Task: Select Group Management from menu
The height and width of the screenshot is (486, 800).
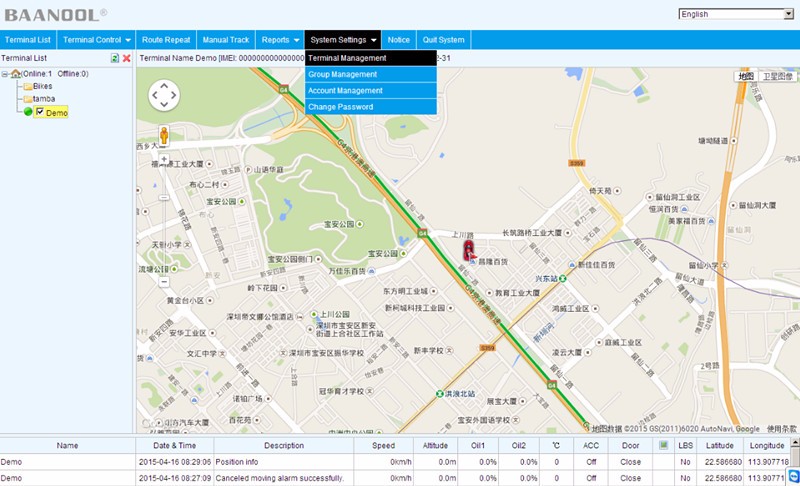Action: pos(343,74)
